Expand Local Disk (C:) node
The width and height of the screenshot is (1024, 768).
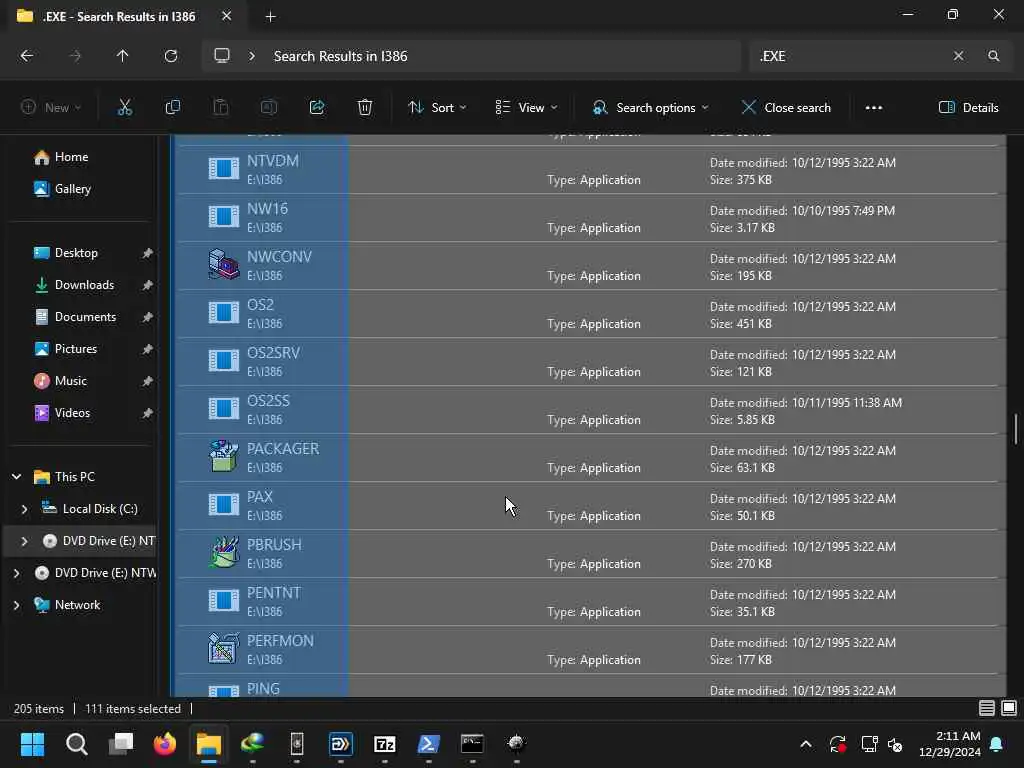pyautogui.click(x=24, y=509)
